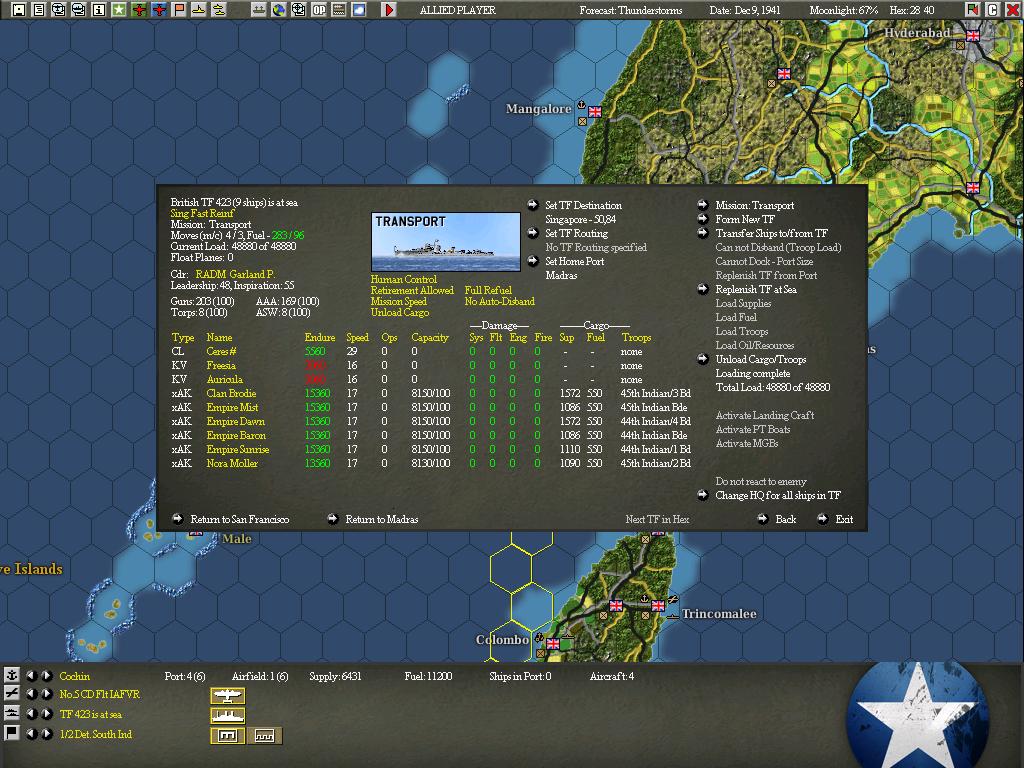The height and width of the screenshot is (768, 1024).
Task: Click the OP operations report icon
Action: tap(319, 10)
